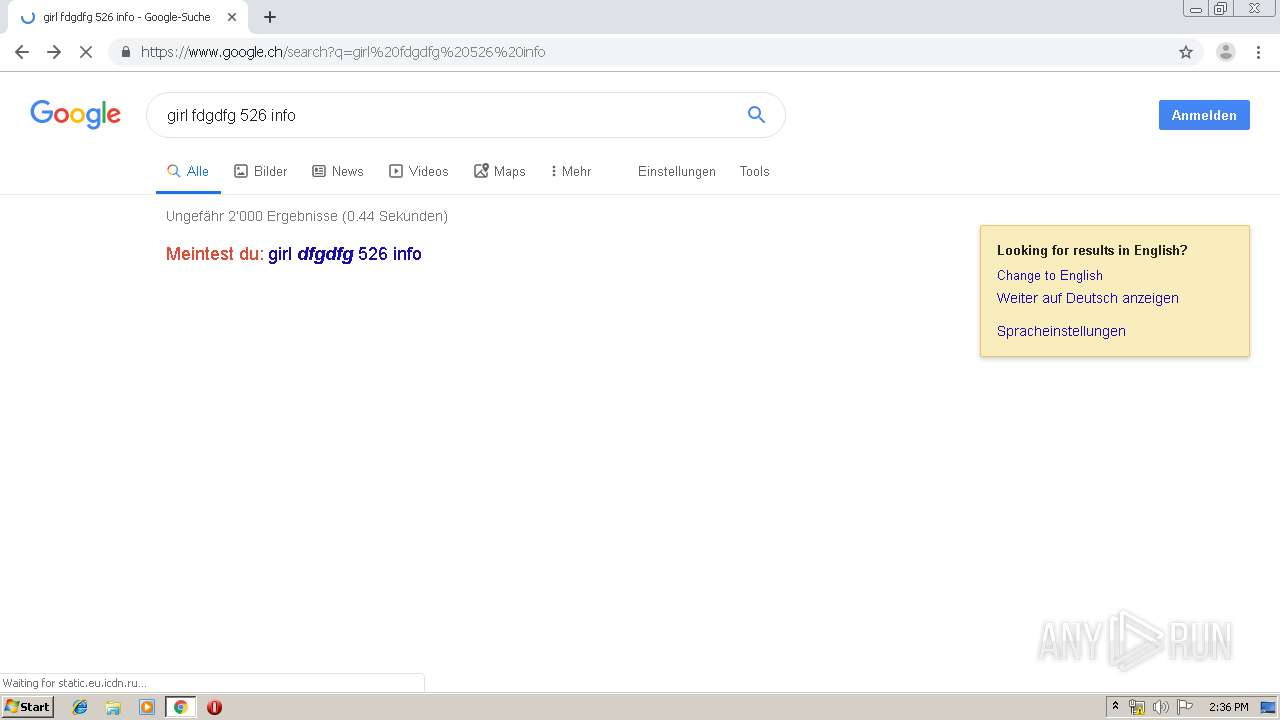Click the taskbar clock 2:36 PM
The image size is (1280, 720).
pyautogui.click(x=1228, y=707)
